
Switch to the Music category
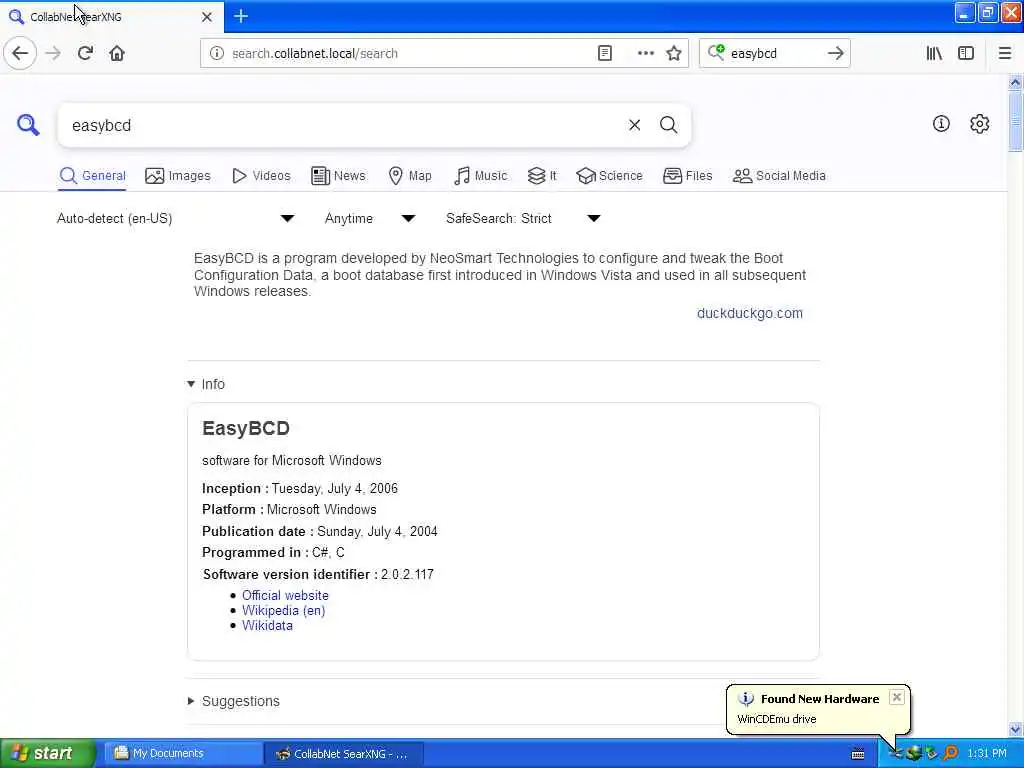tap(480, 176)
